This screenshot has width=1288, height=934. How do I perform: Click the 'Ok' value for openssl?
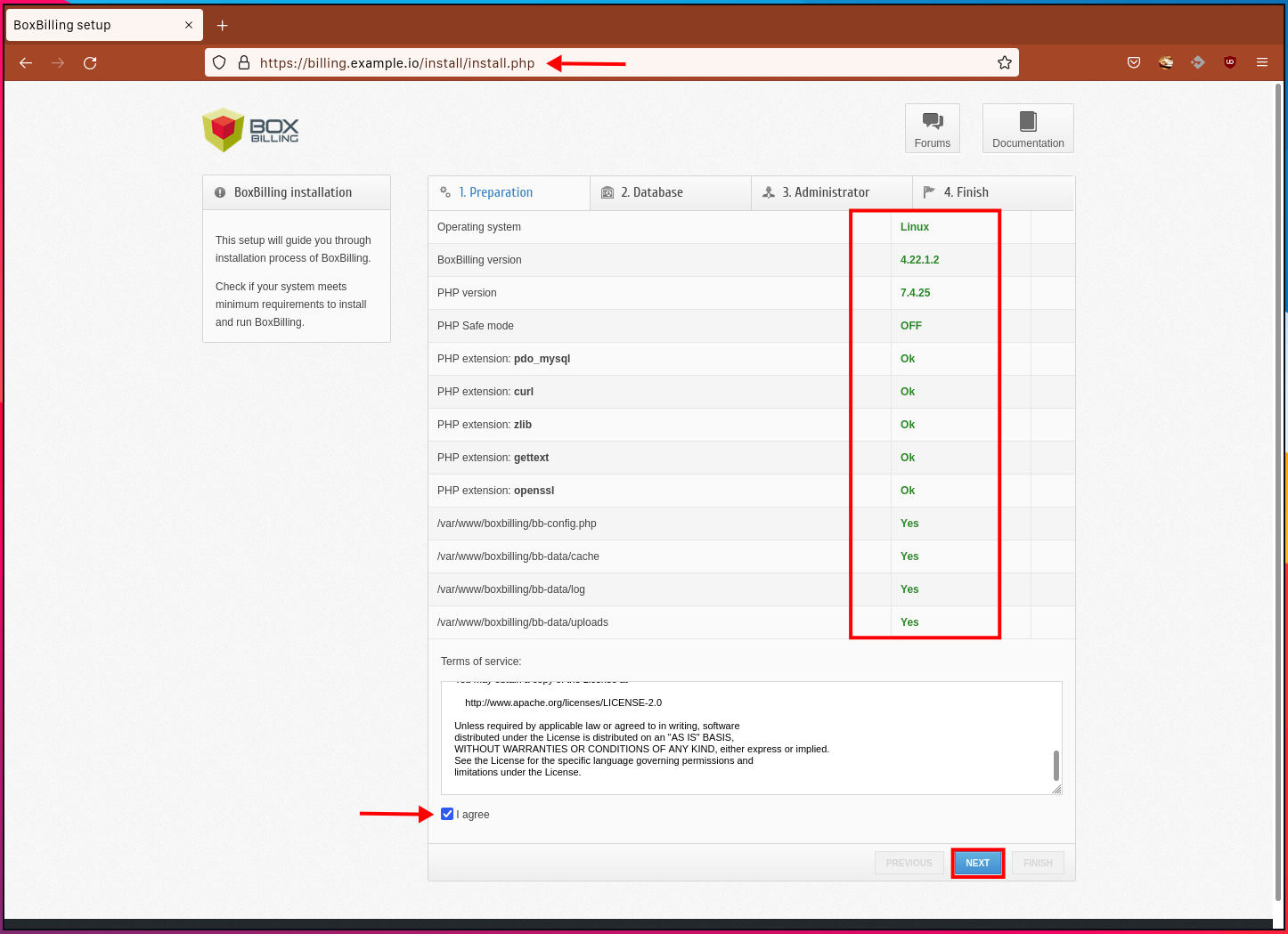pyautogui.click(x=908, y=491)
